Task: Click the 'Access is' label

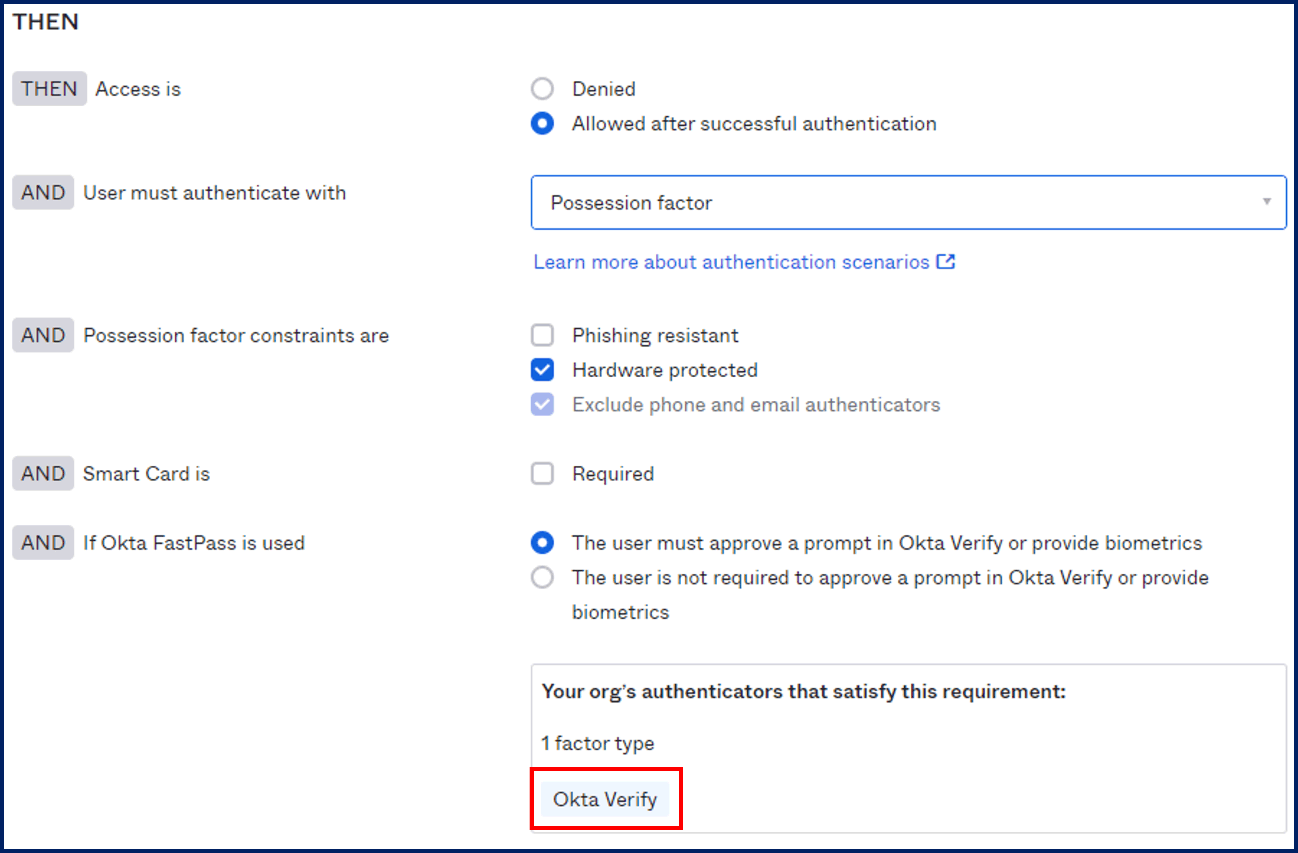Action: (138, 89)
